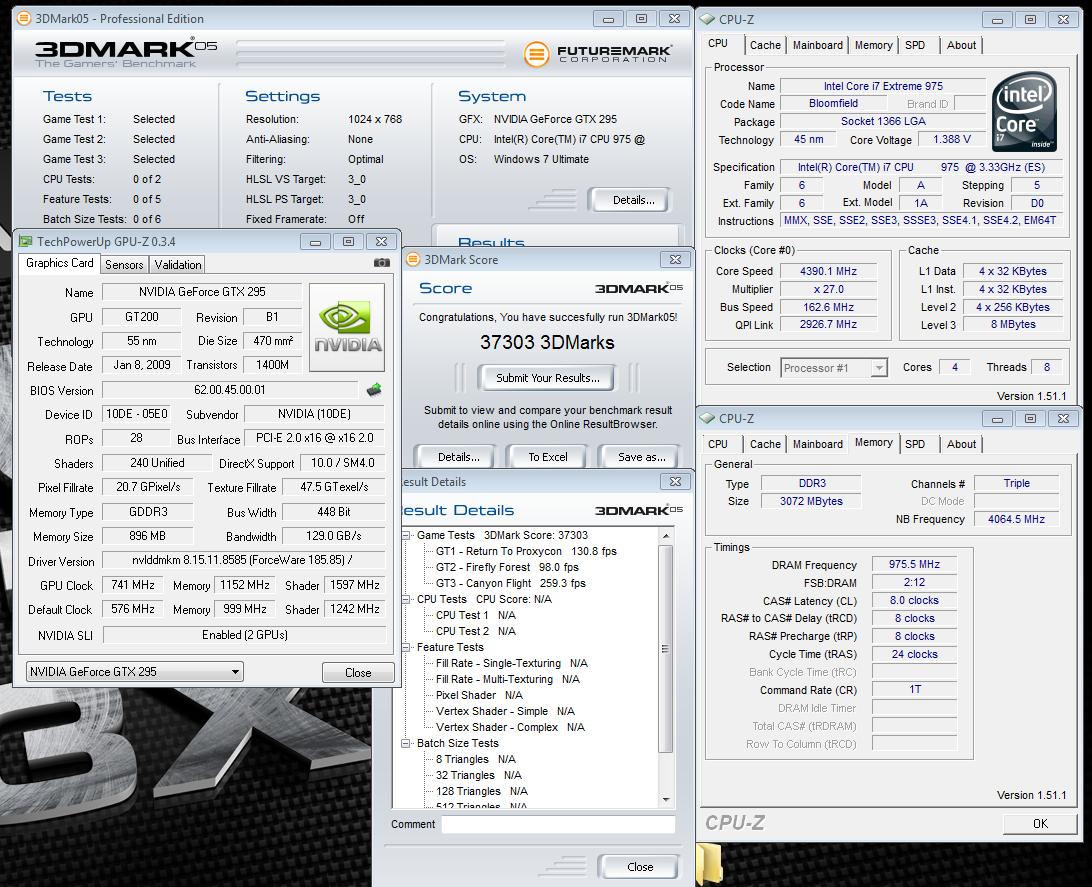Open CPU tab in lower CPU-Z window
The image size is (1092, 887).
(718, 444)
